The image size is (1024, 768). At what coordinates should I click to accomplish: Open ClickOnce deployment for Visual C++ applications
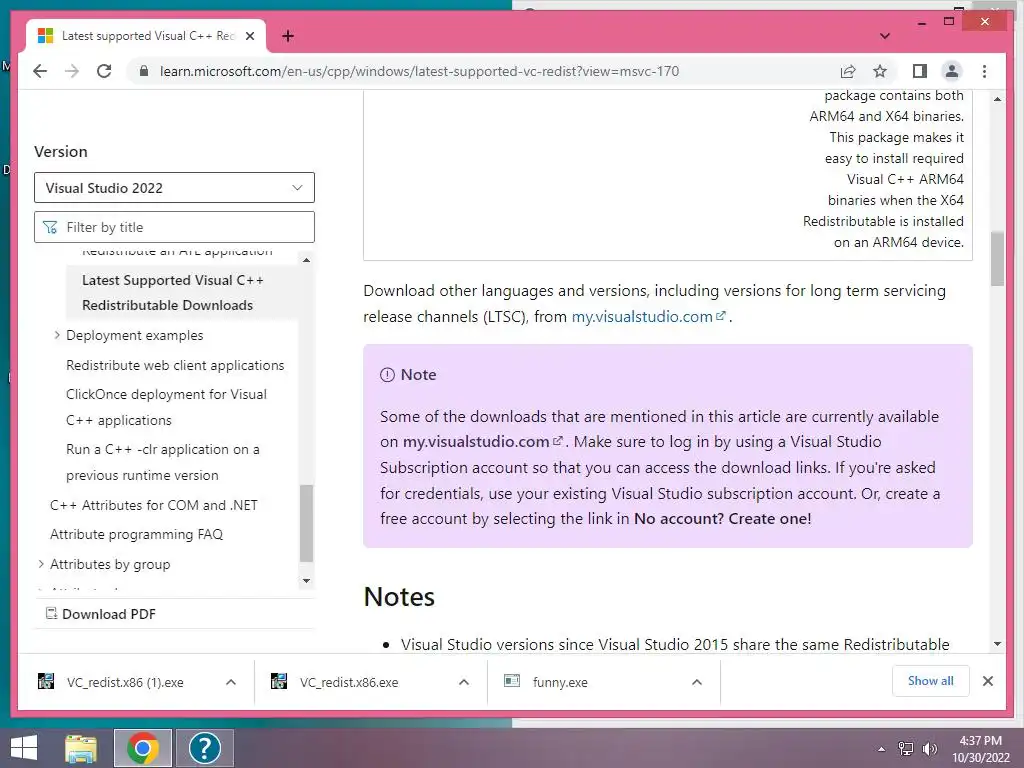pos(167,407)
